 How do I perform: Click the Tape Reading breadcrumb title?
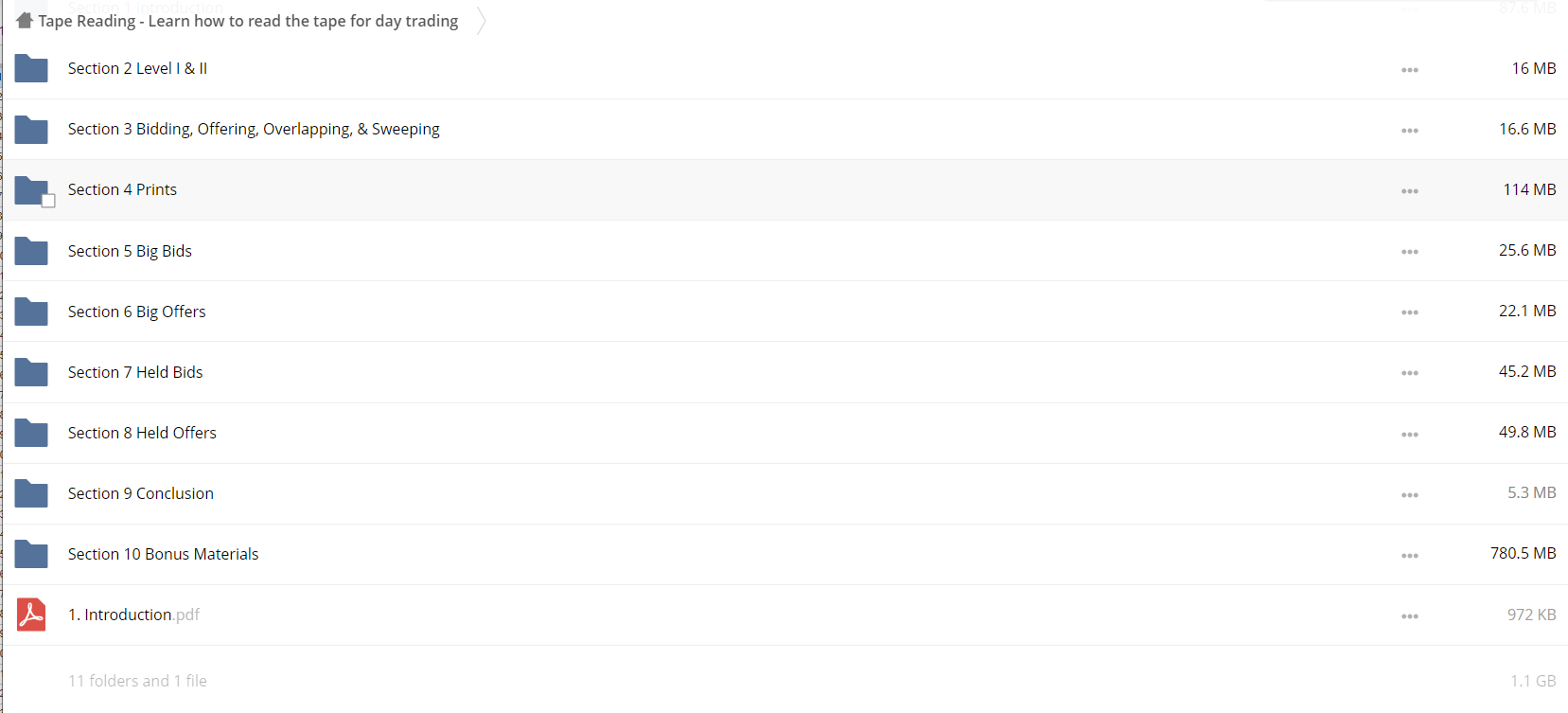[x=248, y=21]
